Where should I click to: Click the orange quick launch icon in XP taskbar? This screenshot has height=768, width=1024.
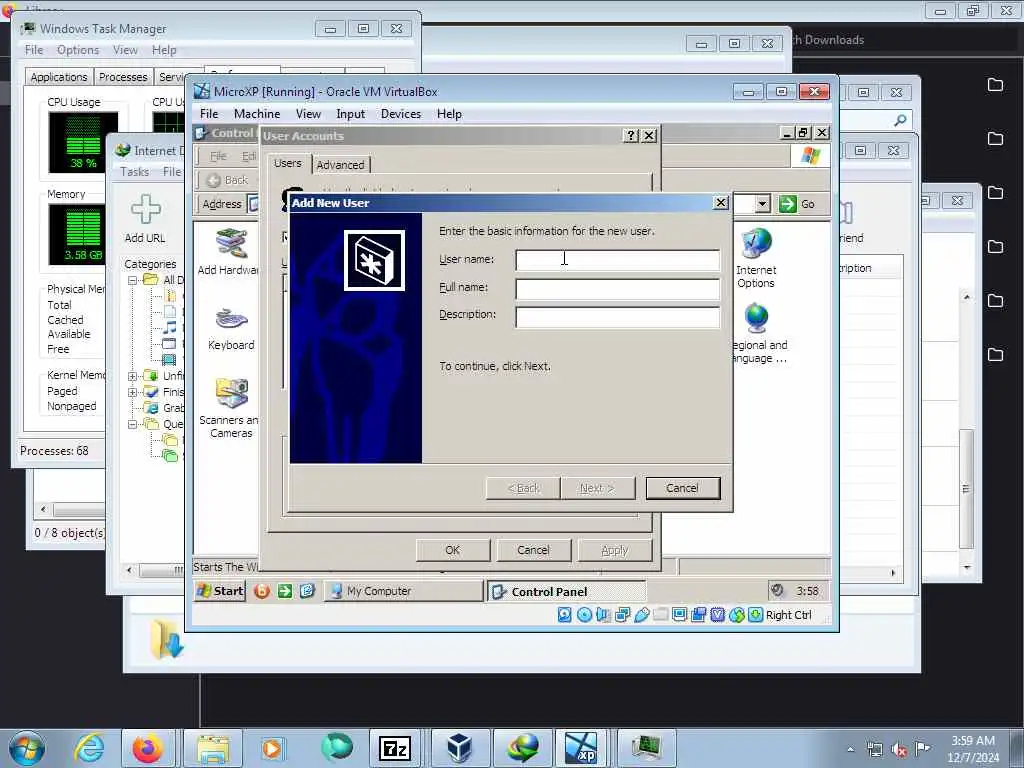coord(262,591)
